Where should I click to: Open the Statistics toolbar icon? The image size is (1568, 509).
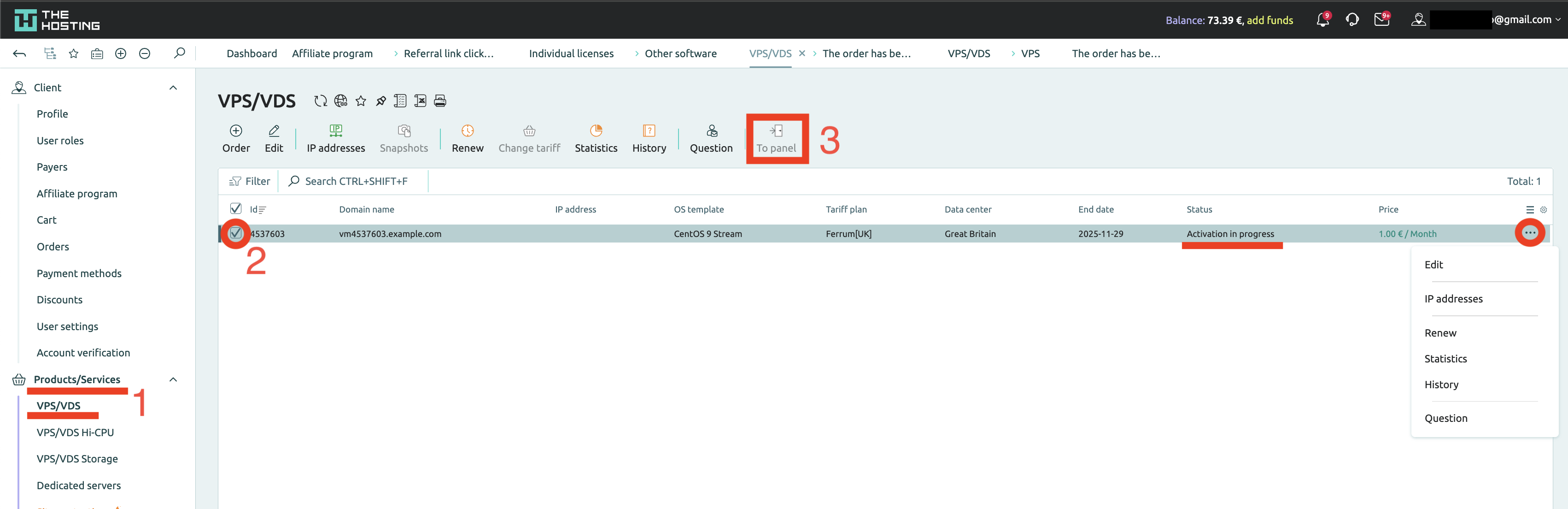[596, 130]
